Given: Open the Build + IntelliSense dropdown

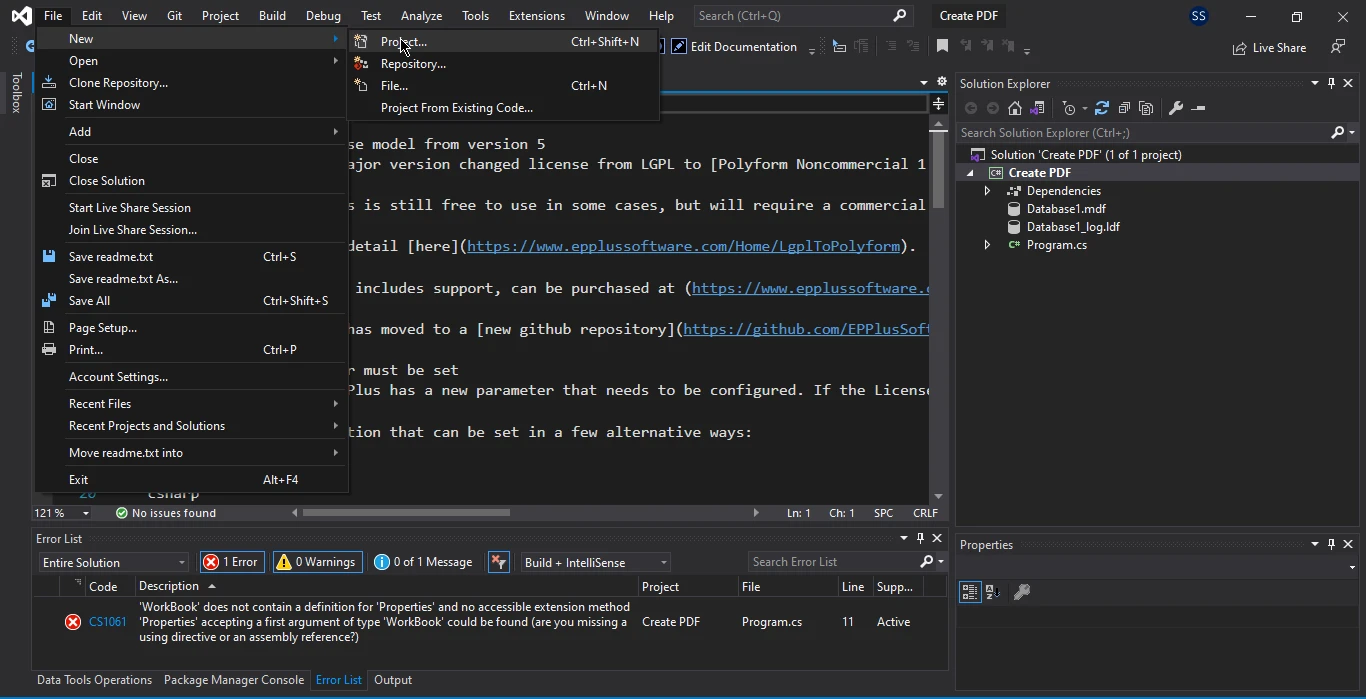Looking at the screenshot, I should click(x=595, y=562).
